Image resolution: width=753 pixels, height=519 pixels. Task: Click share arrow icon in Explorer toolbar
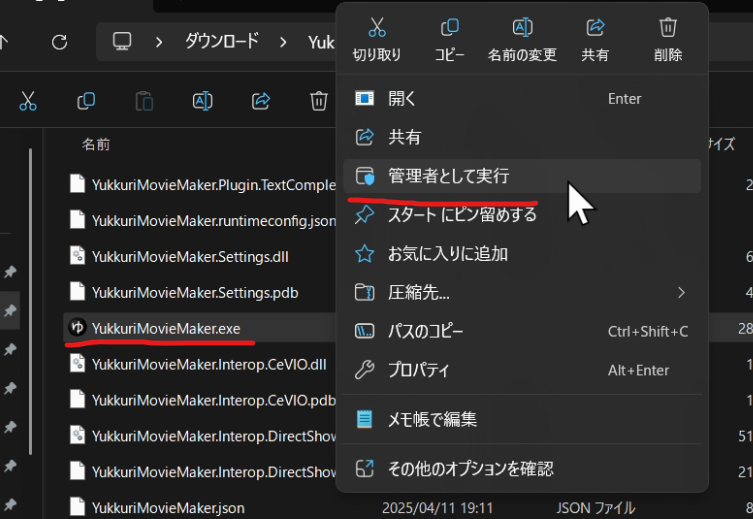261,101
